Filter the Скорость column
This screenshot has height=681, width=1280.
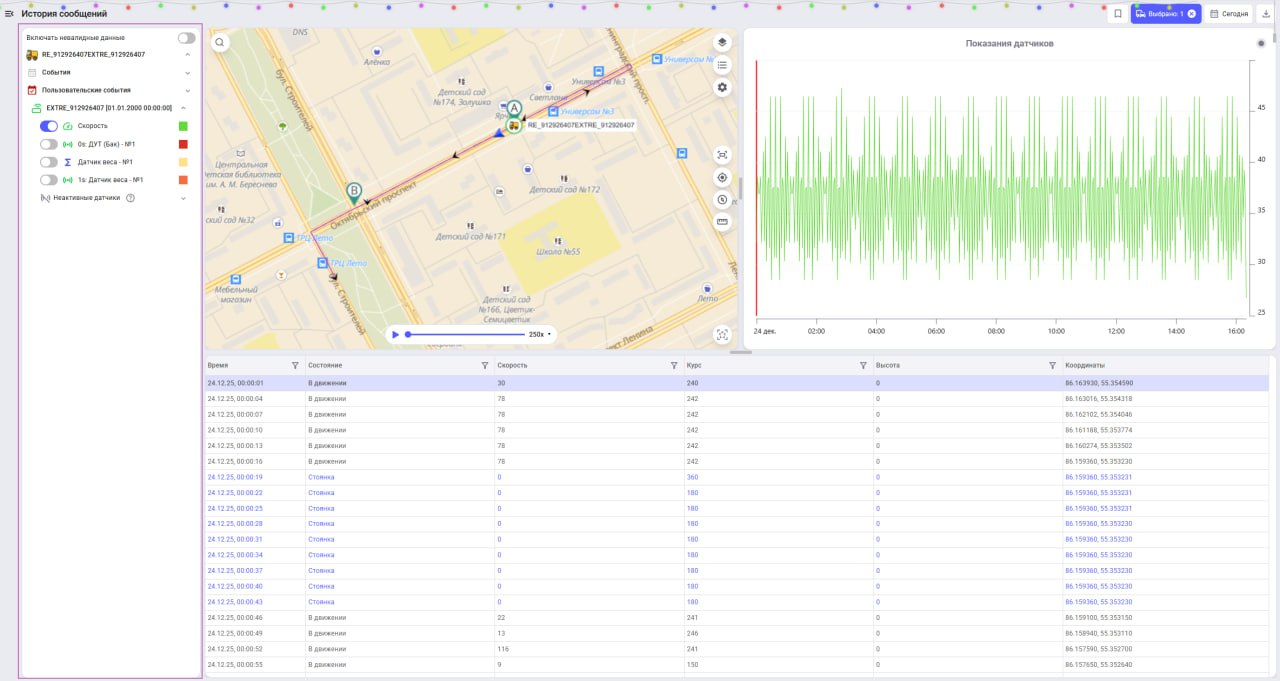(674, 366)
